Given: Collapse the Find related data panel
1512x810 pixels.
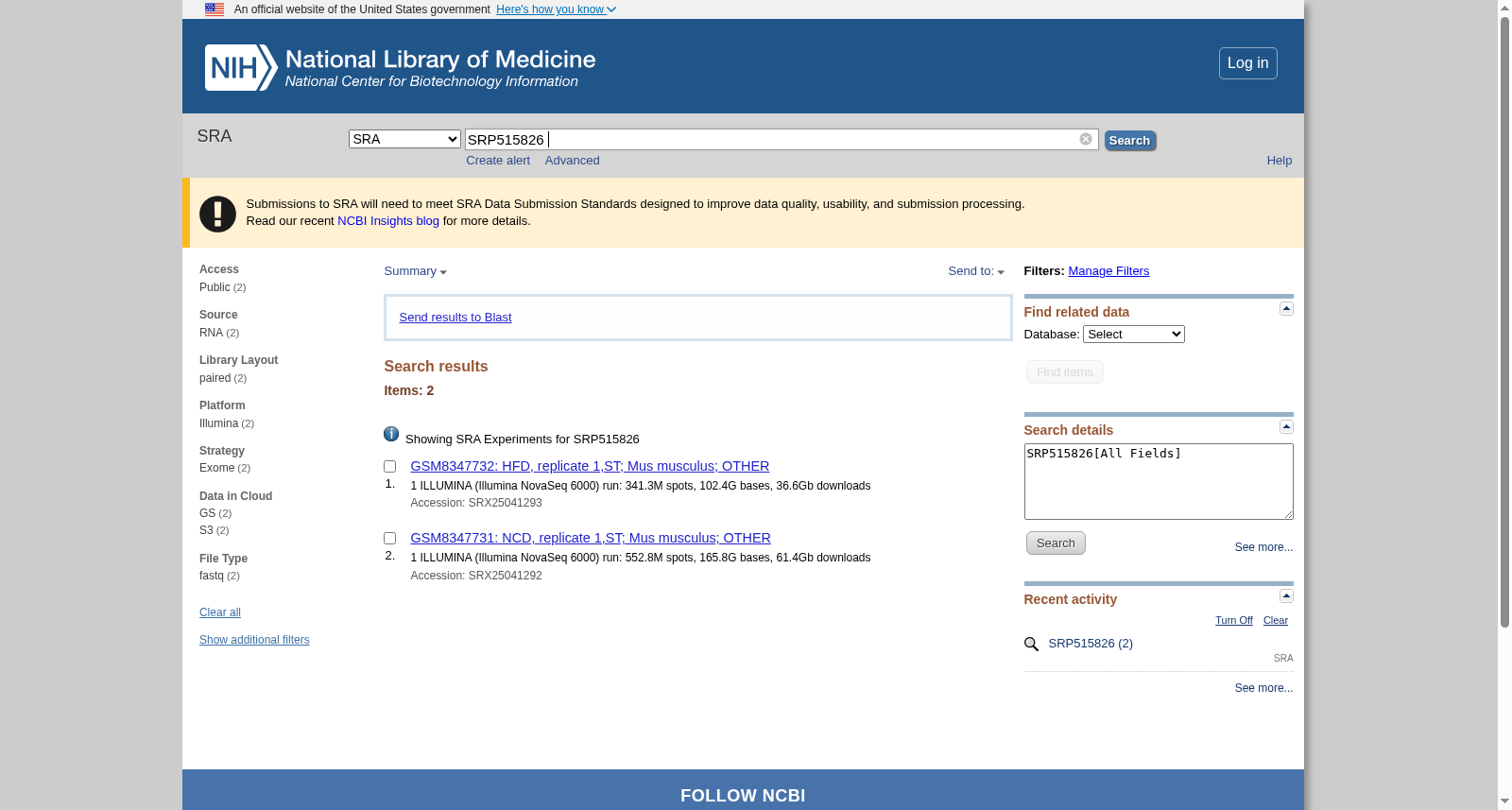Looking at the screenshot, I should [1286, 309].
